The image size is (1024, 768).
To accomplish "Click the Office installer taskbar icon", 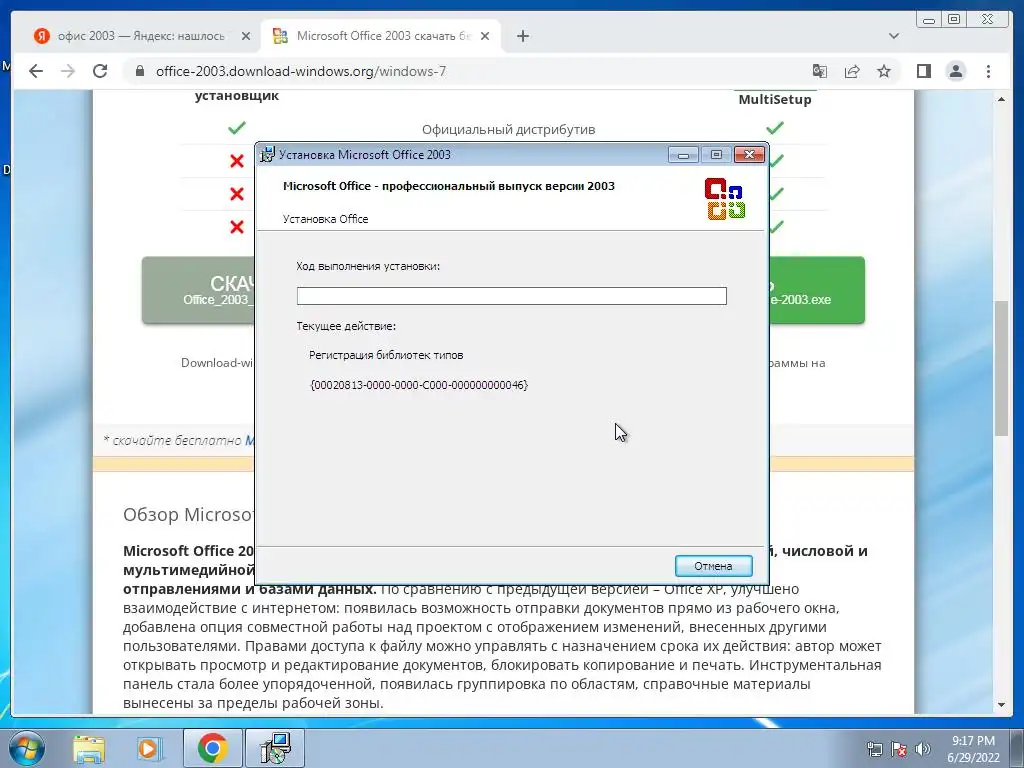I will [x=275, y=748].
